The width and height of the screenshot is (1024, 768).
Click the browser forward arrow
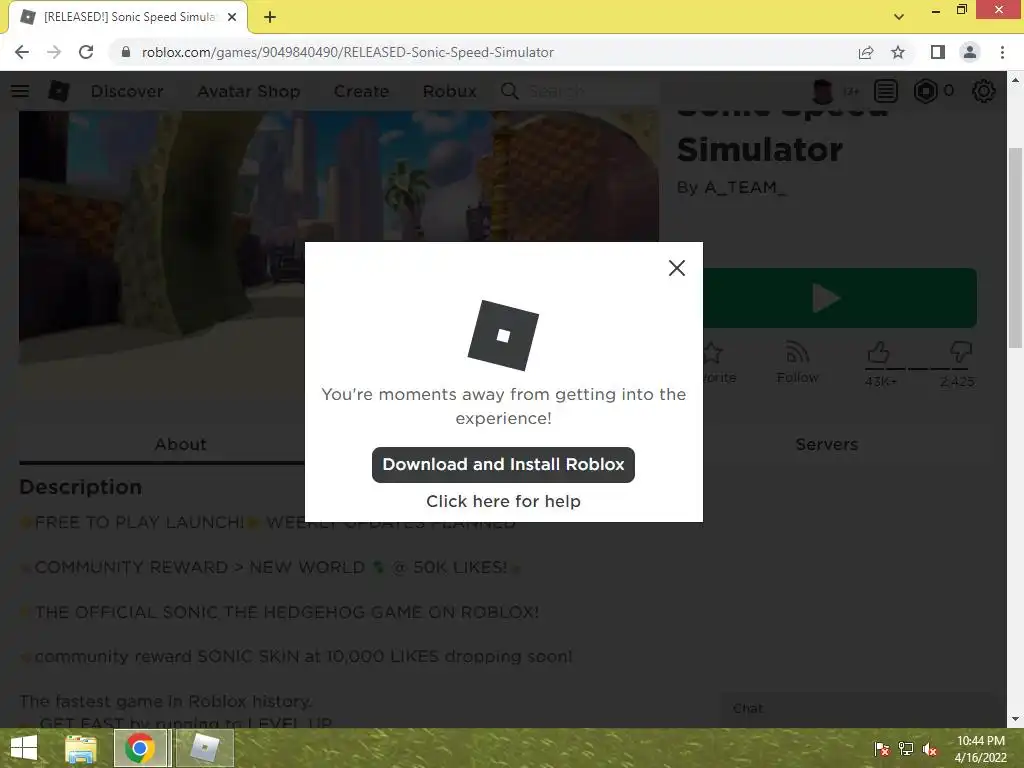pyautogui.click(x=54, y=52)
